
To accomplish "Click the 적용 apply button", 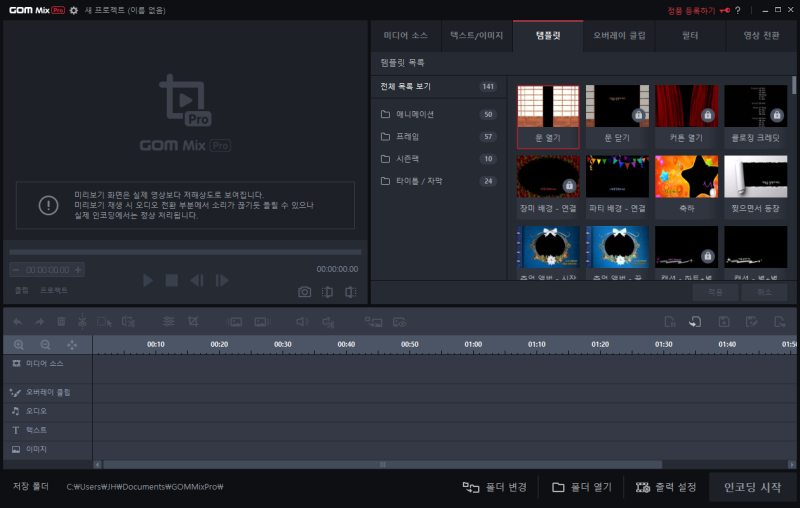I will (x=715, y=292).
